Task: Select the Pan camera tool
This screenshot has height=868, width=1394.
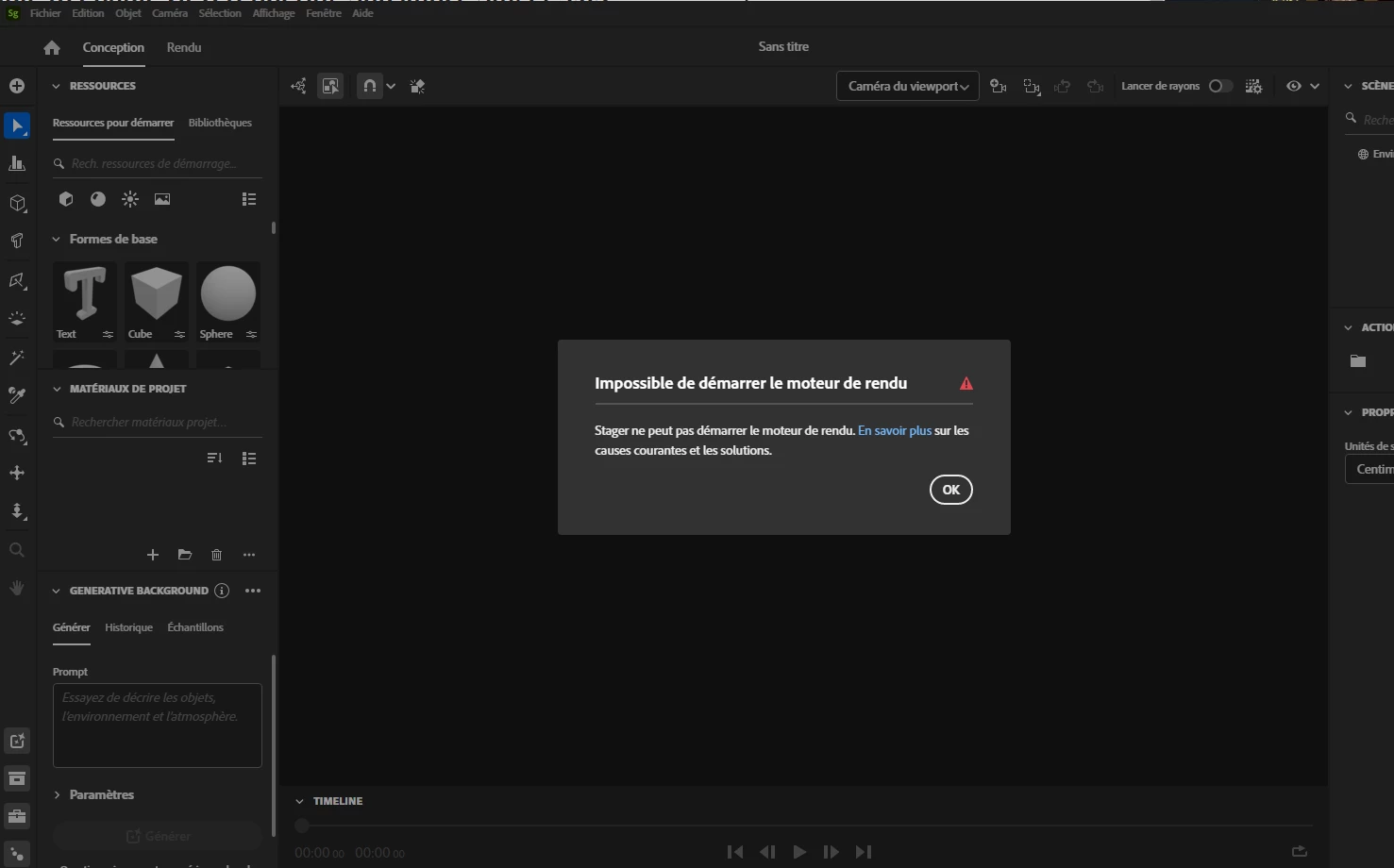Action: tap(17, 473)
